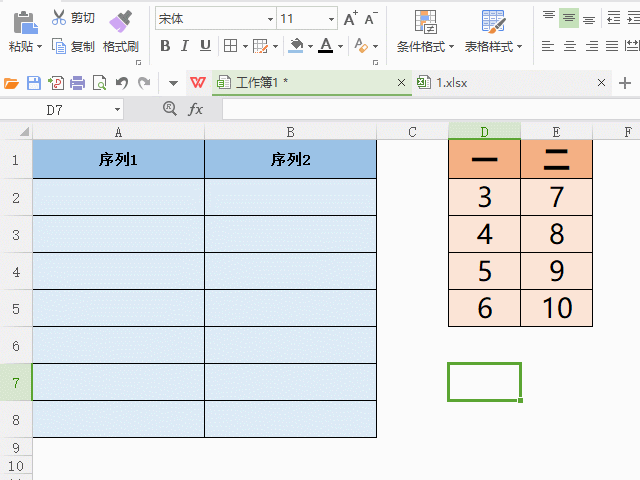Apply font color with the A icon
The height and width of the screenshot is (480, 640).
tap(326, 45)
